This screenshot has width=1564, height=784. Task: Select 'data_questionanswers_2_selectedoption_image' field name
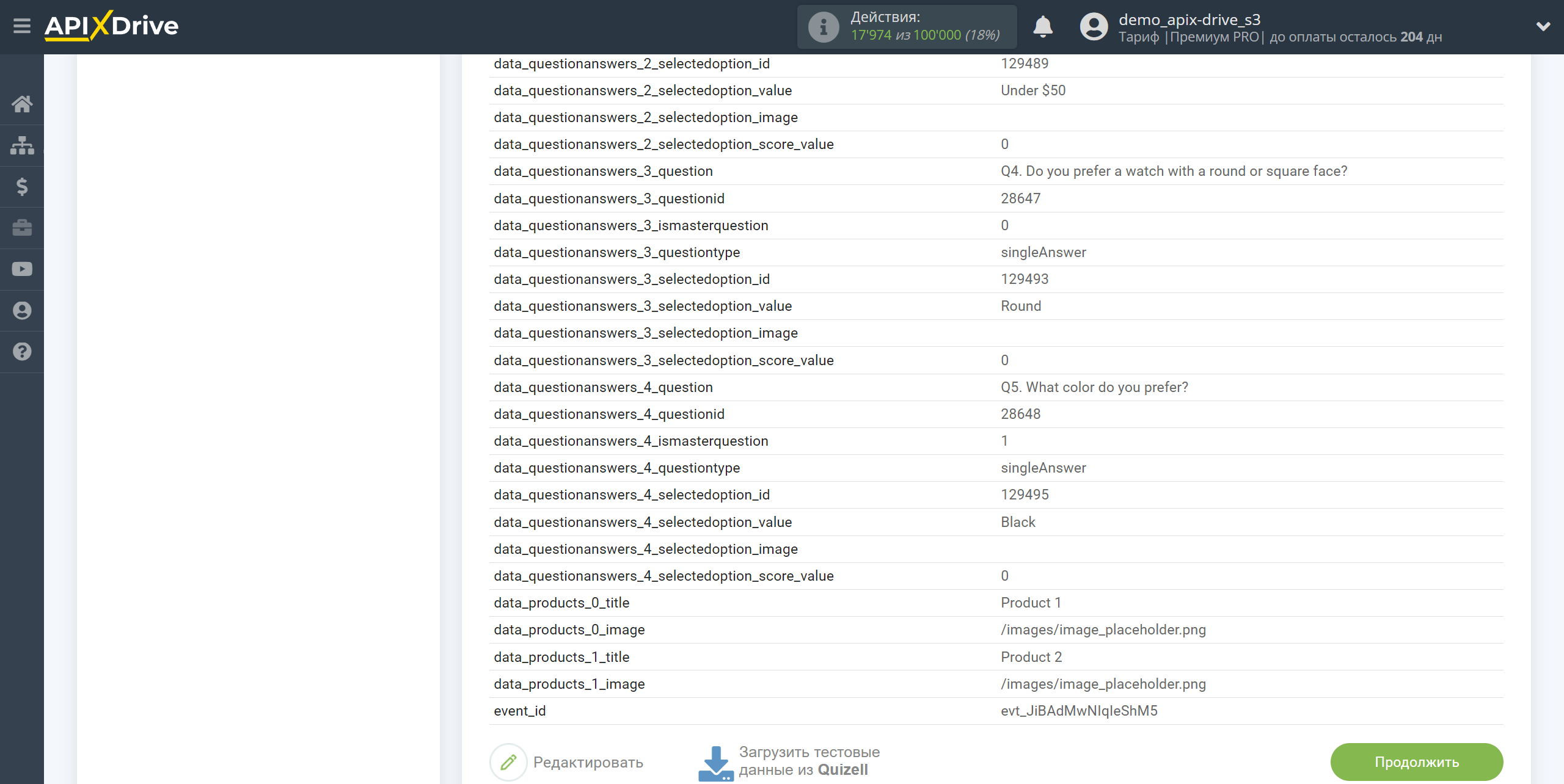point(645,117)
